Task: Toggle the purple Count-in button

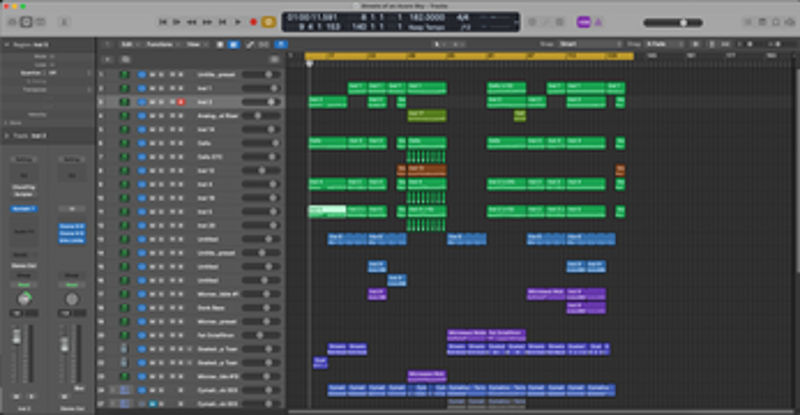Action: pos(584,22)
